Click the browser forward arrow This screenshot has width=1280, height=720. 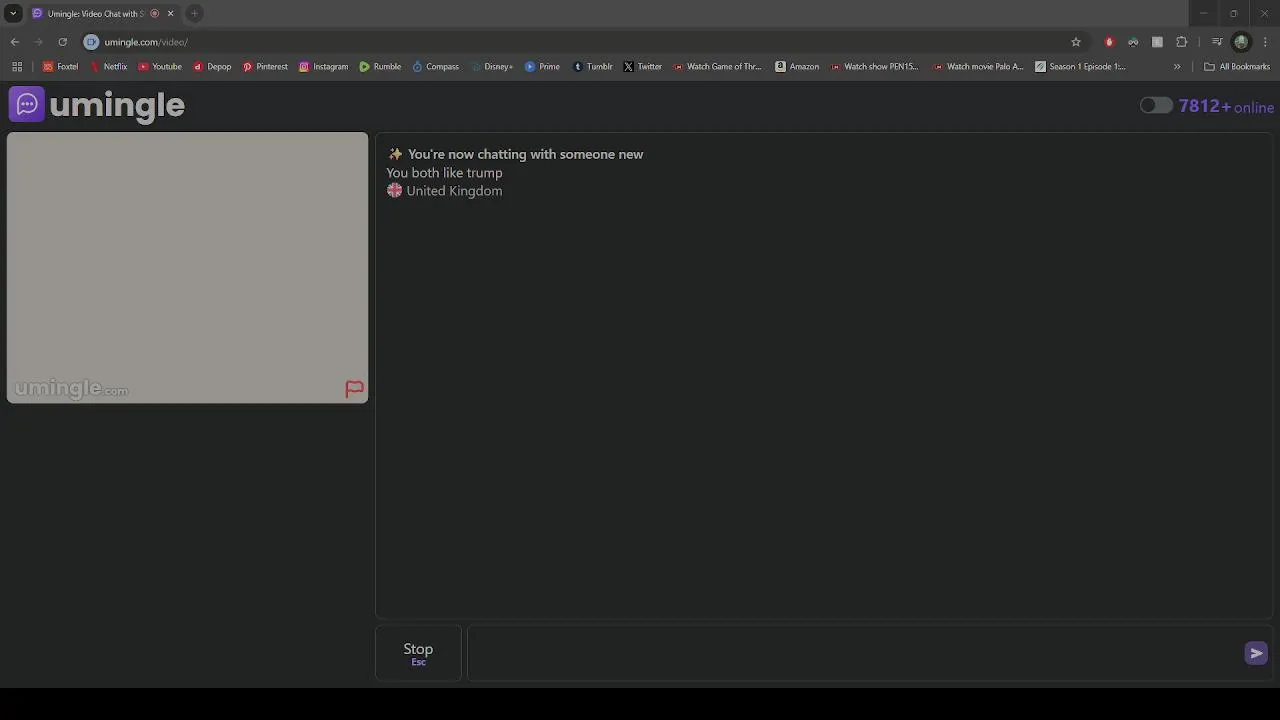pyautogui.click(x=38, y=42)
